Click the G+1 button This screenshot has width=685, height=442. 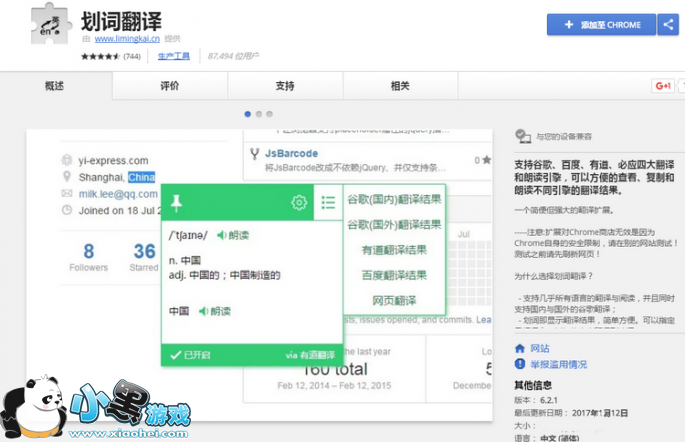(663, 86)
